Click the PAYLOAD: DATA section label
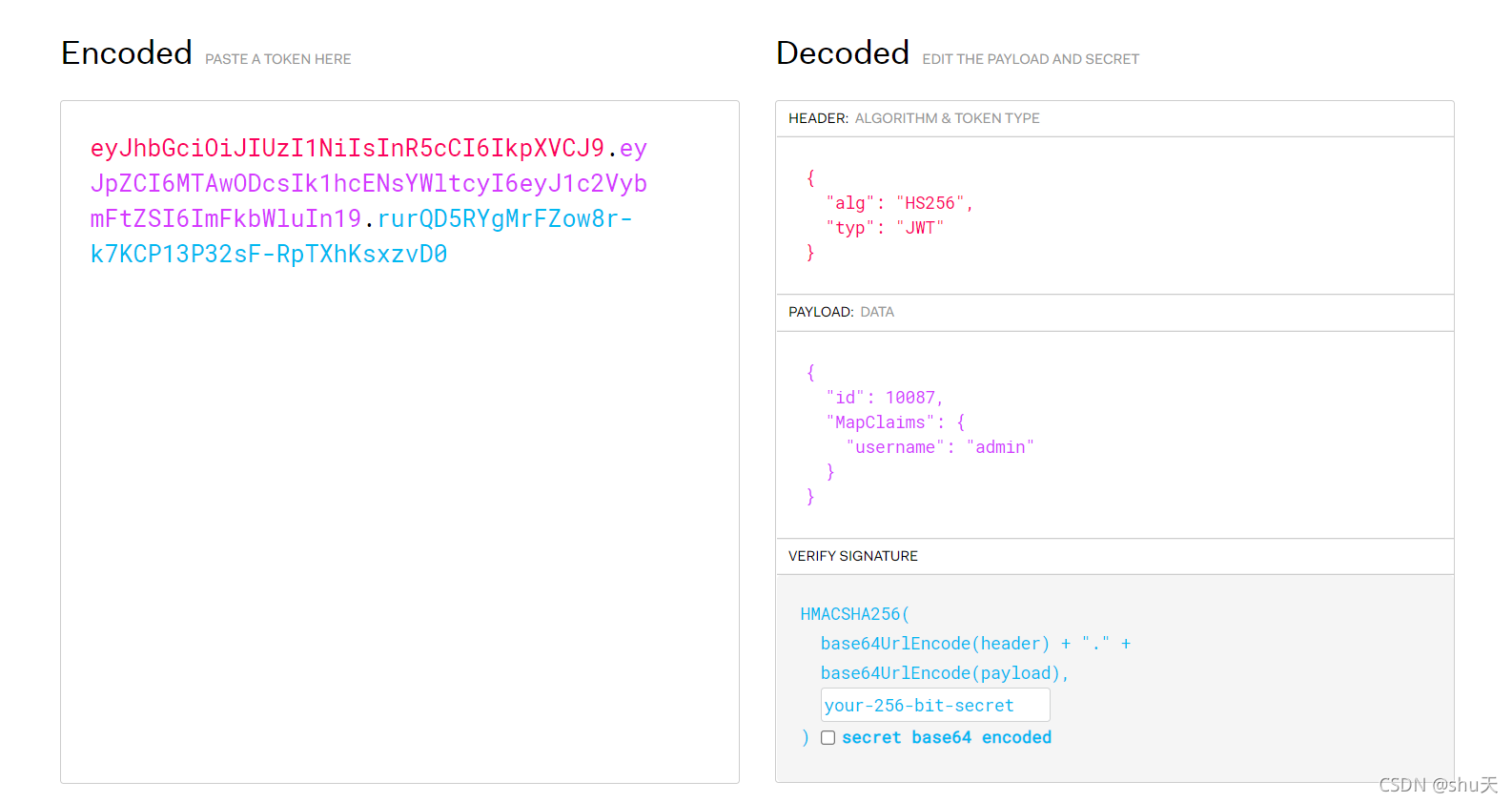Viewport: 1512px width, 802px height. [841, 312]
